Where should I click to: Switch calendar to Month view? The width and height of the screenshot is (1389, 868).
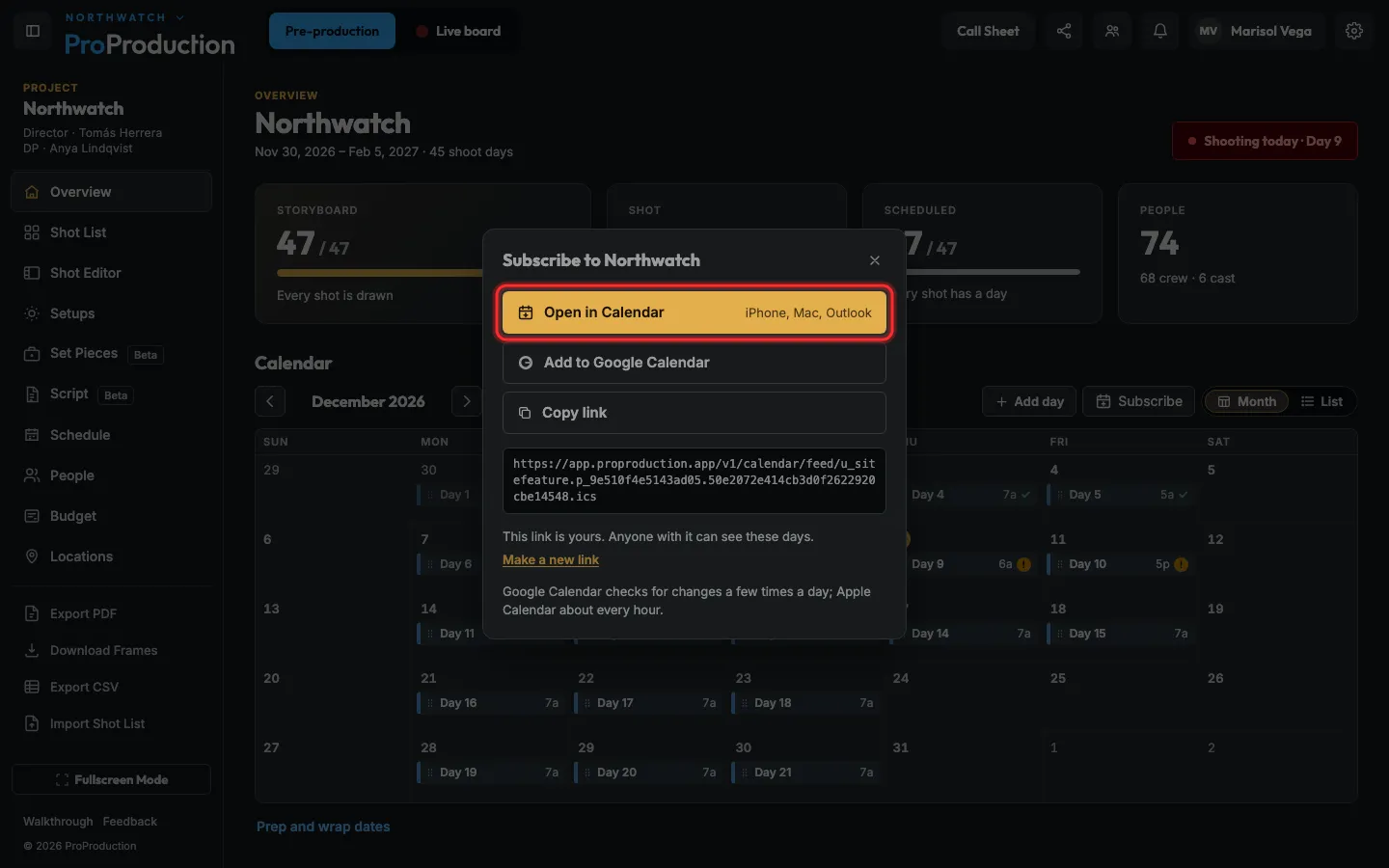point(1246,401)
